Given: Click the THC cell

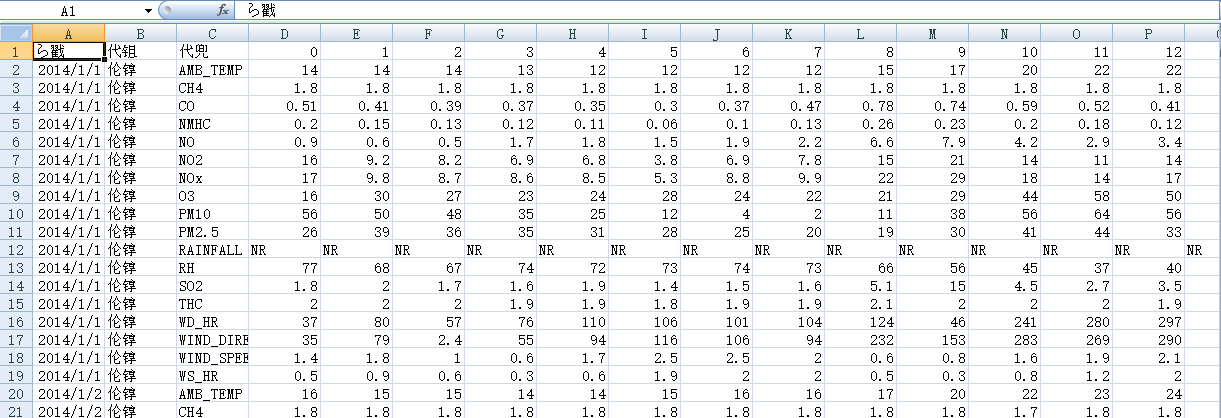Looking at the screenshot, I should coord(212,304).
